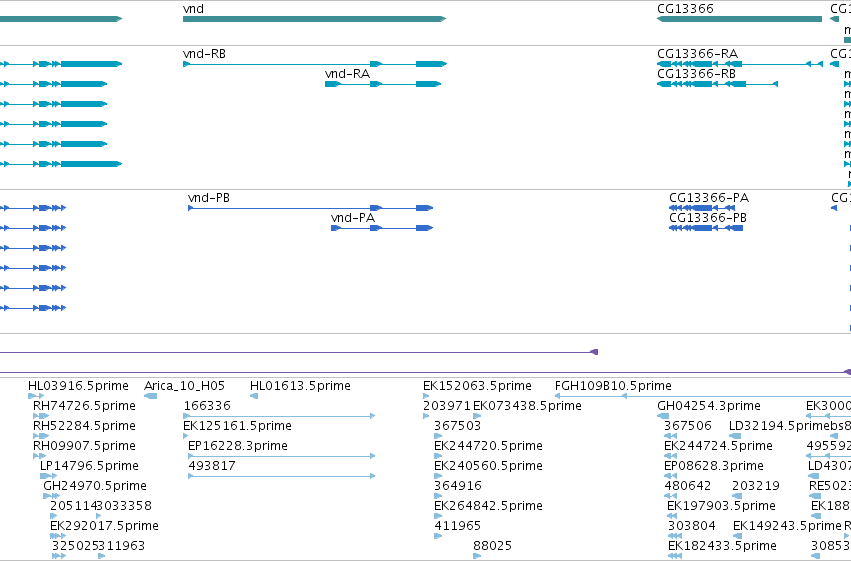Select the CG13366 gene label

685,9
